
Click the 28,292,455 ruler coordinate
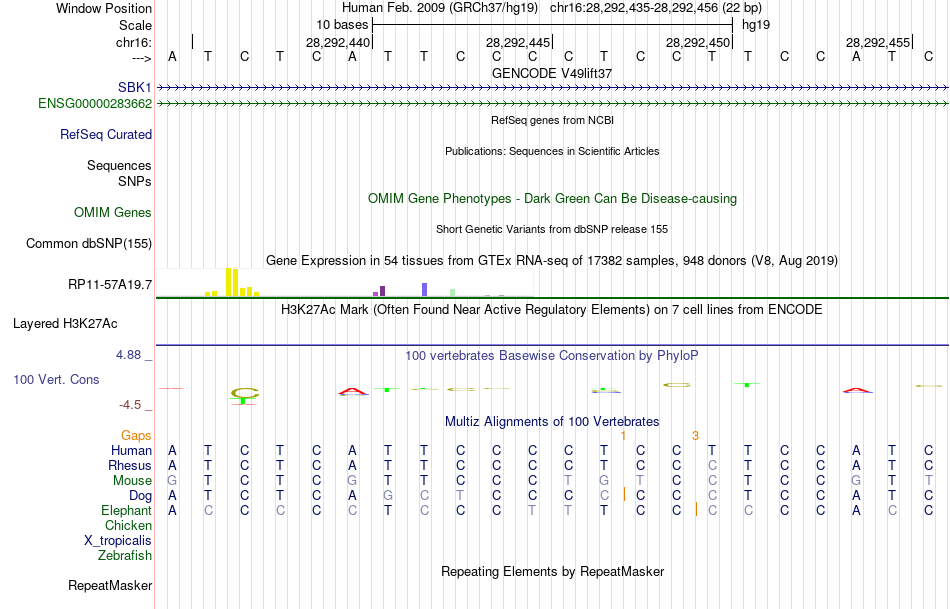click(877, 42)
